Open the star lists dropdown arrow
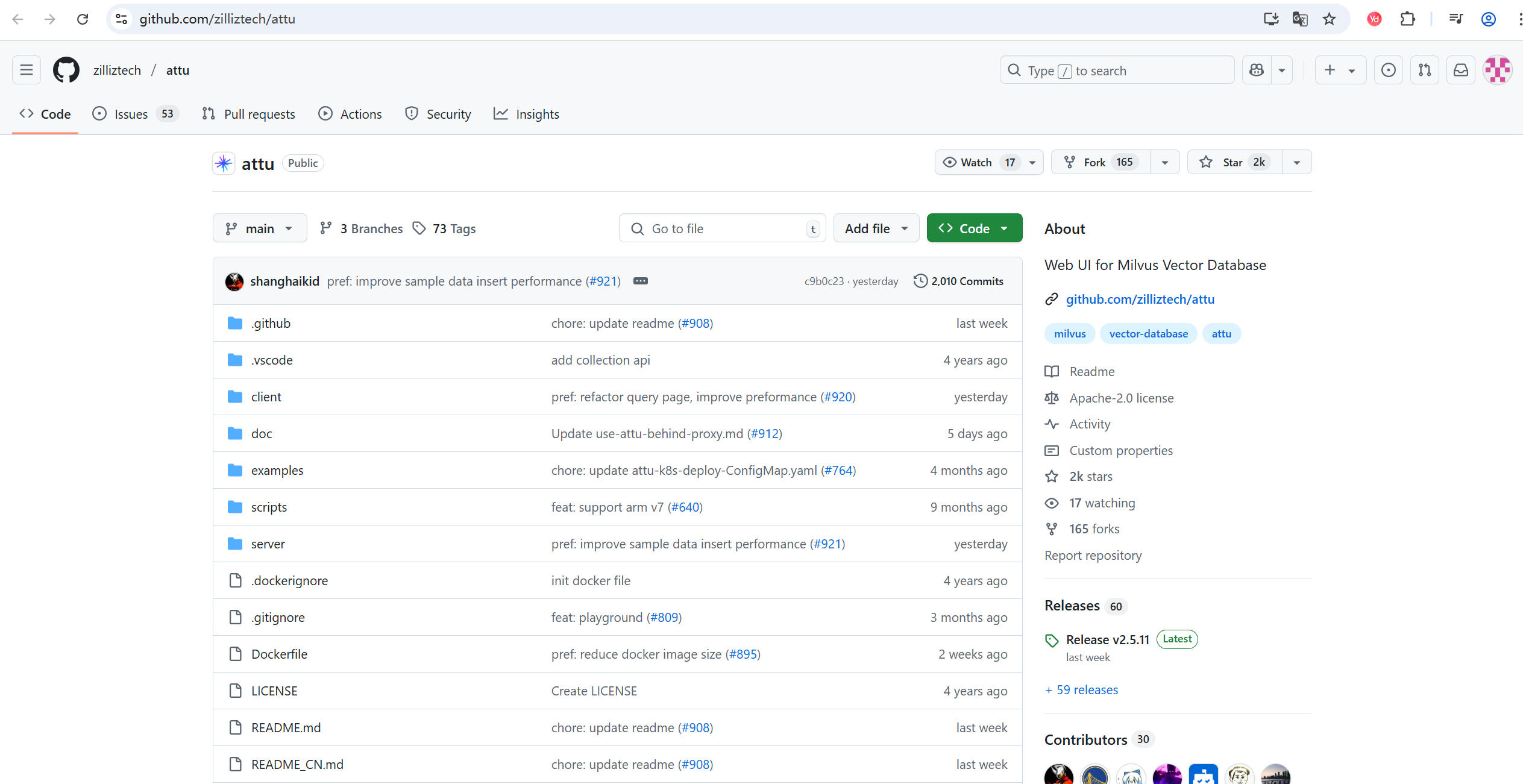 [x=1297, y=162]
